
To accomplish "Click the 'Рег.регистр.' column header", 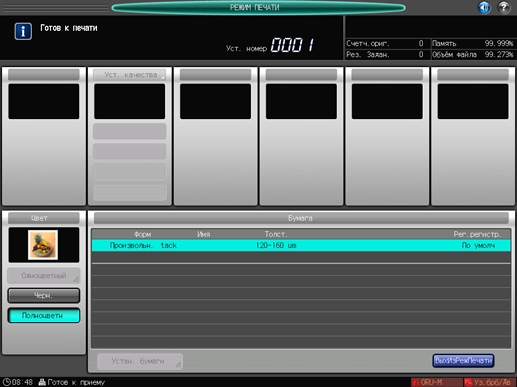I will pos(477,234).
